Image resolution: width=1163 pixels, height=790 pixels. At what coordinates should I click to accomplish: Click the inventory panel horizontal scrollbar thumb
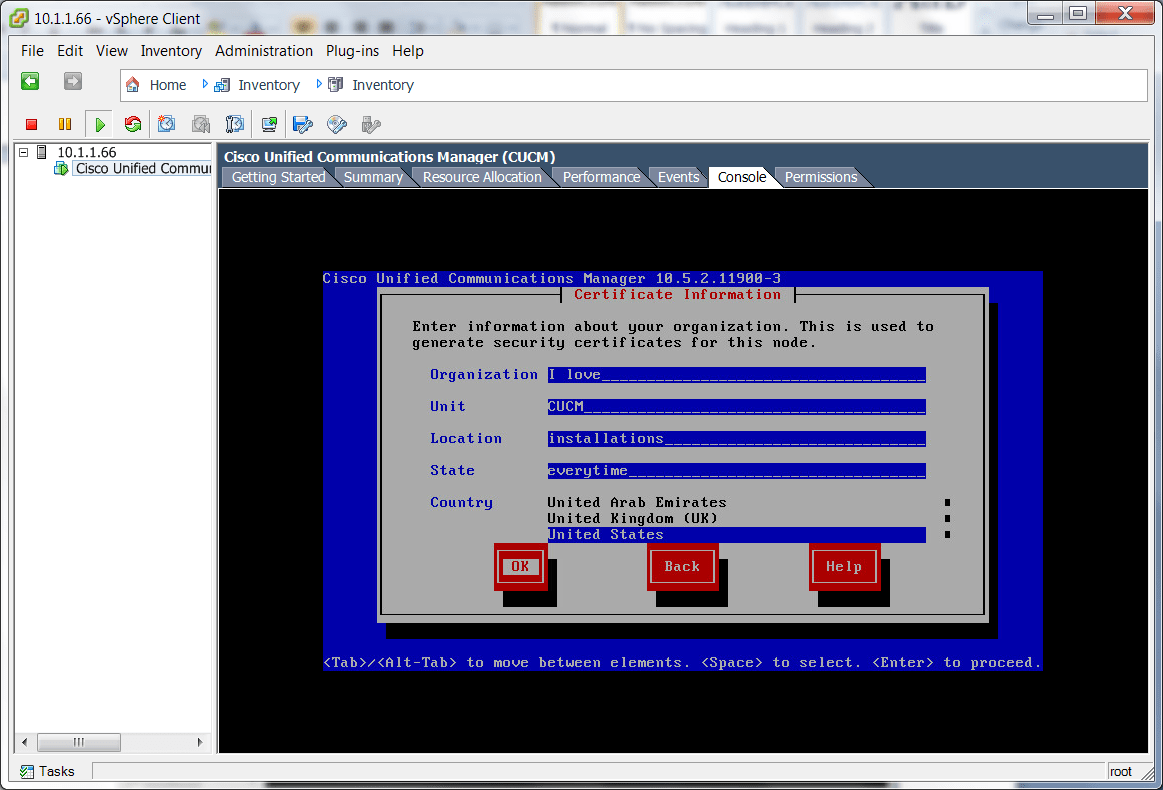click(79, 742)
